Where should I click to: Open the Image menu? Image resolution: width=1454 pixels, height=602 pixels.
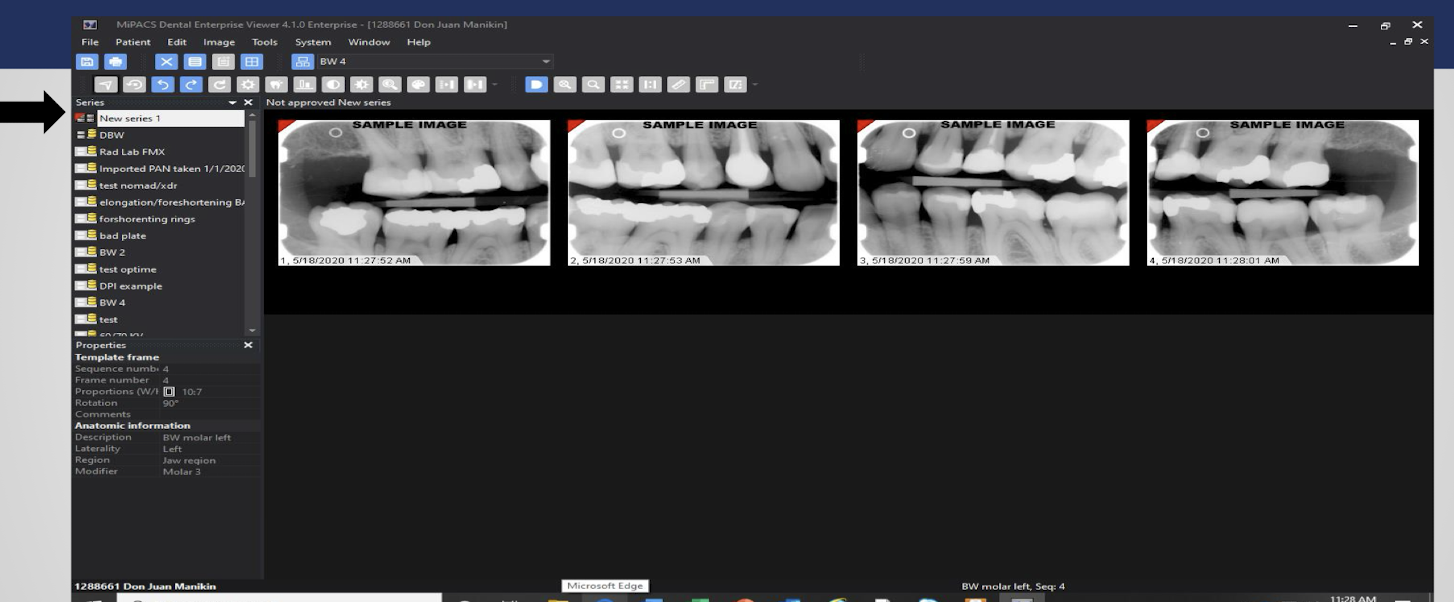coord(219,42)
